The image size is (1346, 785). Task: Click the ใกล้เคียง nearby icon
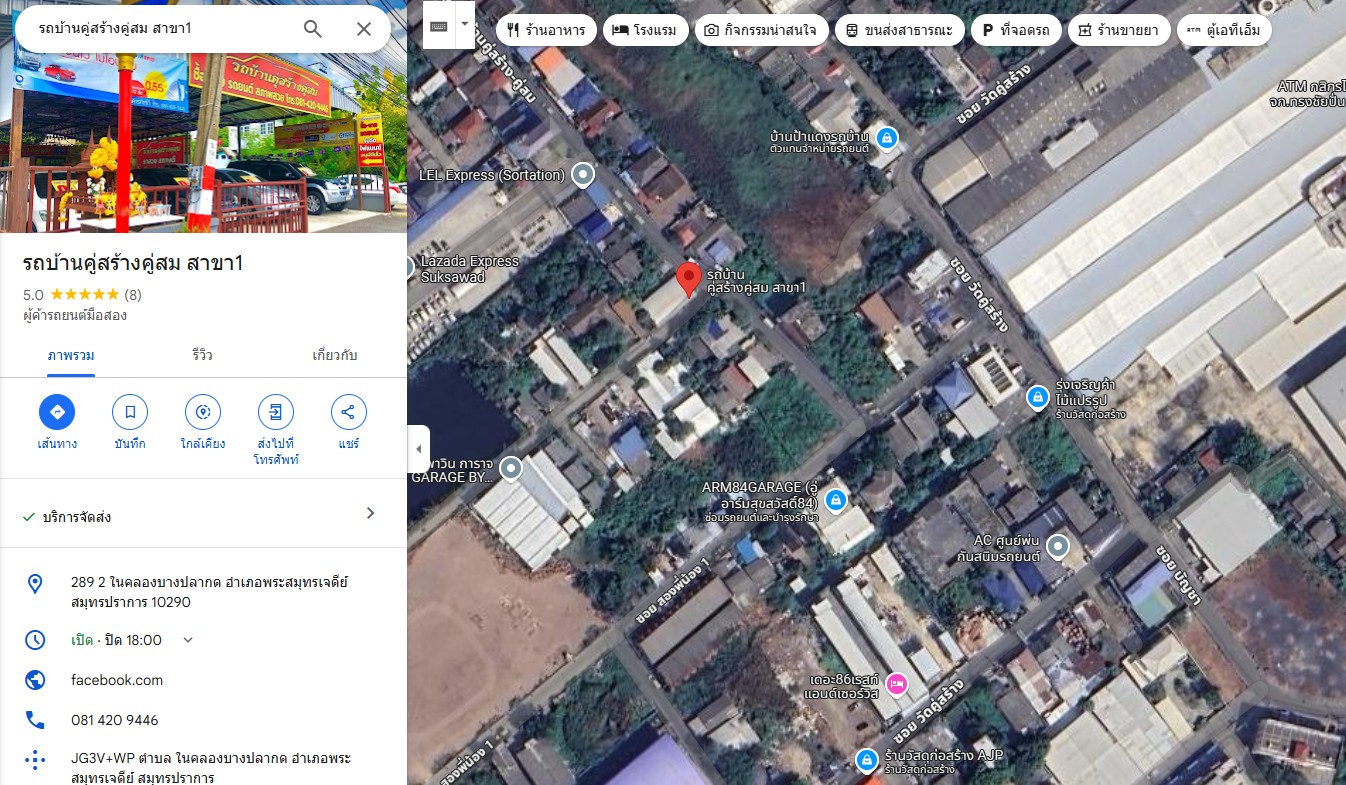click(x=203, y=412)
